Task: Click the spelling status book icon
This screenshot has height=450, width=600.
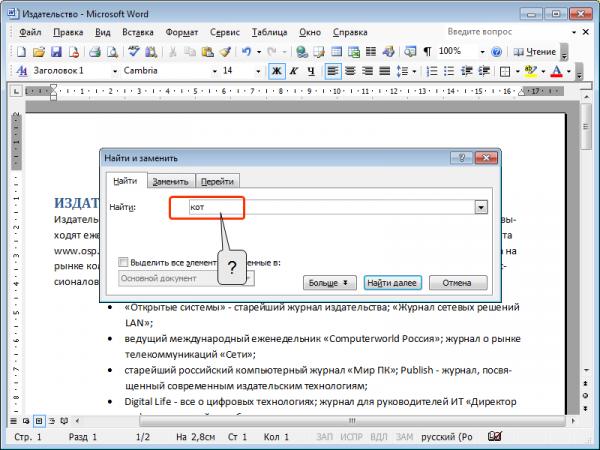Action: [494, 436]
